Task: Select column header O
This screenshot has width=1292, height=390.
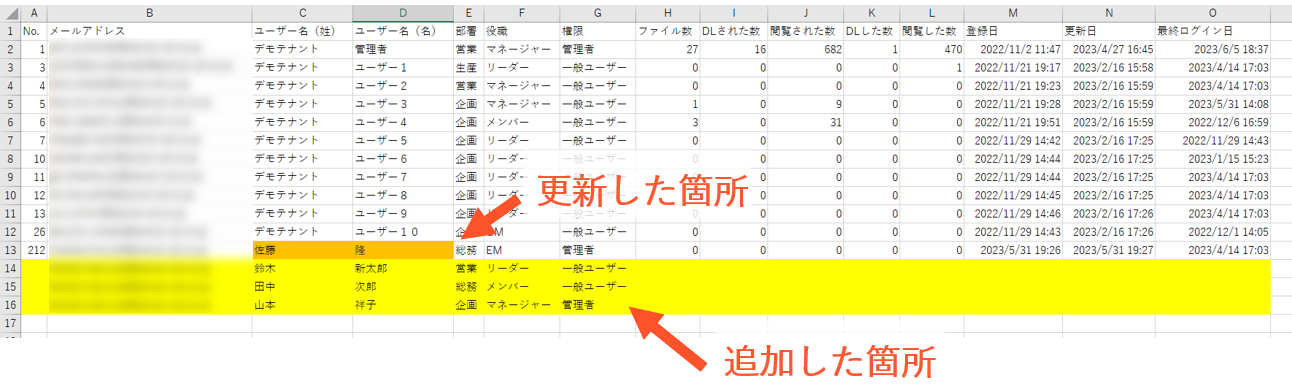Action: point(1213,12)
